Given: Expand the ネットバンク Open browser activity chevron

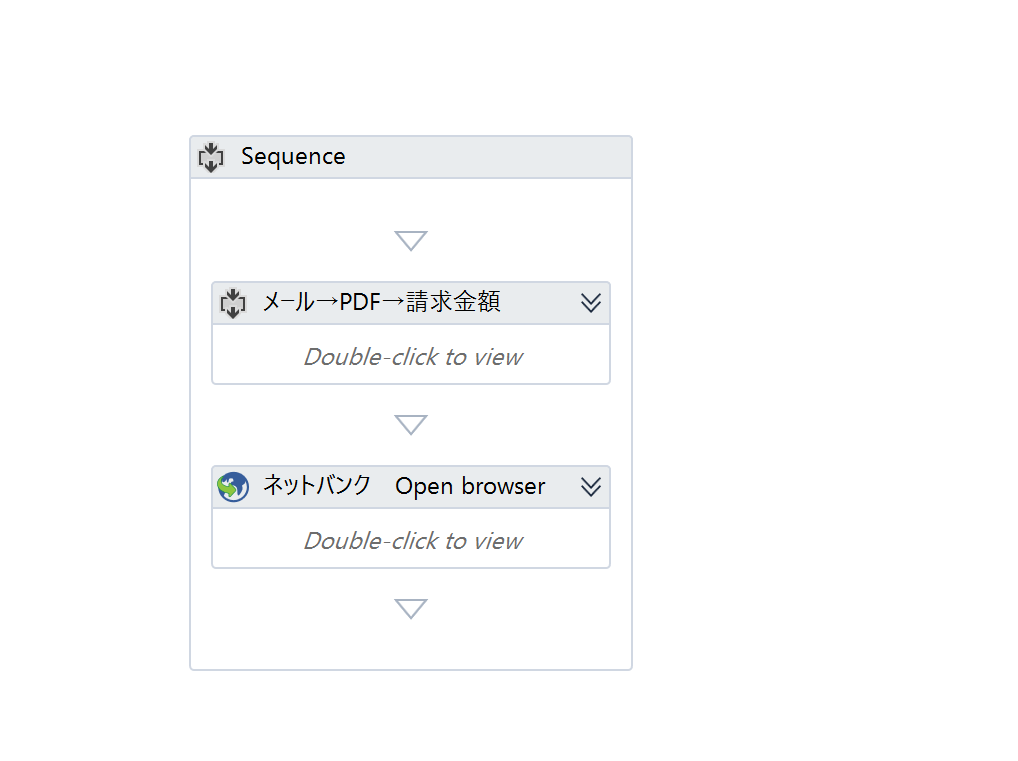Looking at the screenshot, I should coord(591,486).
